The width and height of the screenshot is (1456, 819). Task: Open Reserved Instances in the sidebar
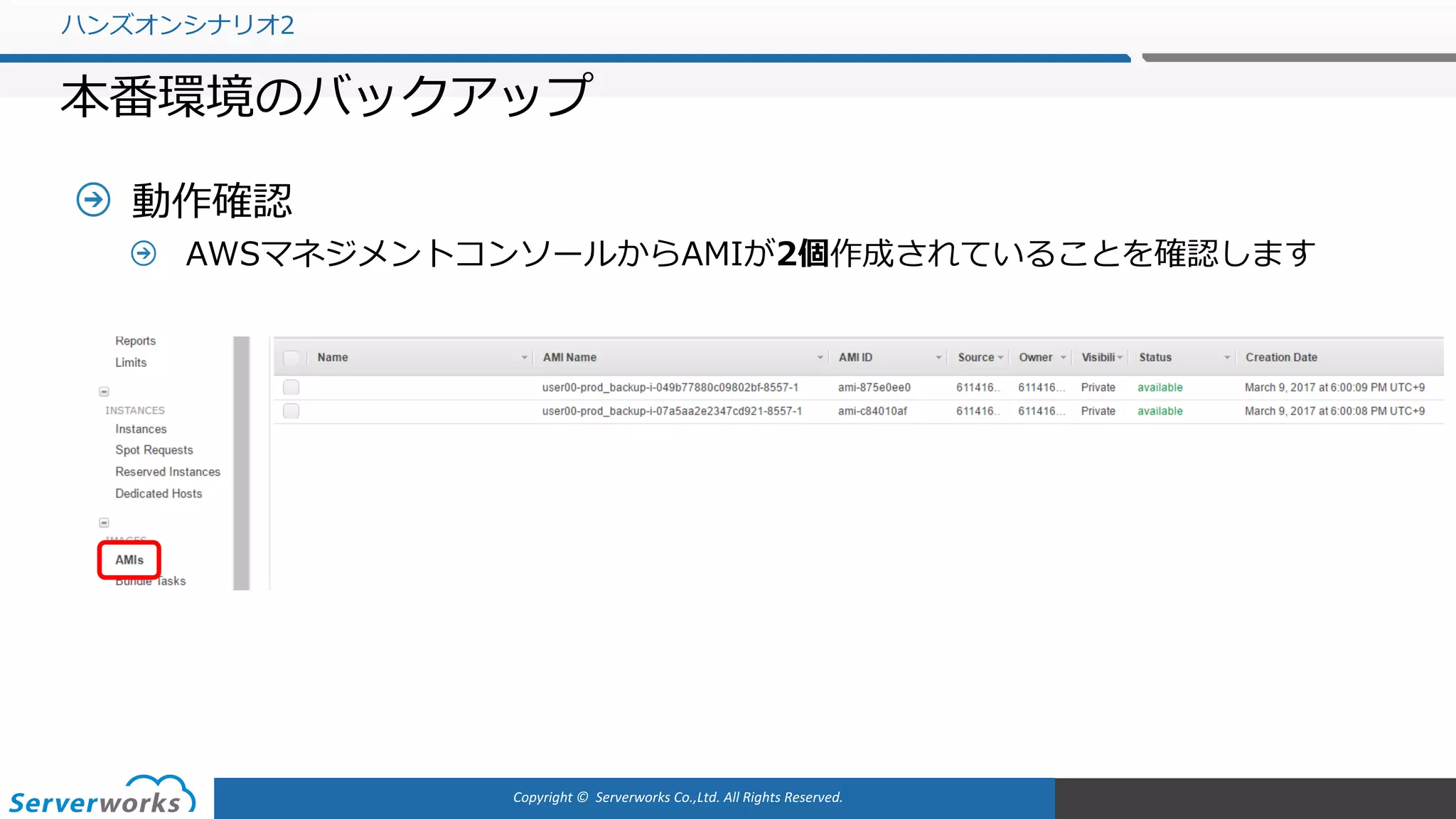(x=168, y=471)
